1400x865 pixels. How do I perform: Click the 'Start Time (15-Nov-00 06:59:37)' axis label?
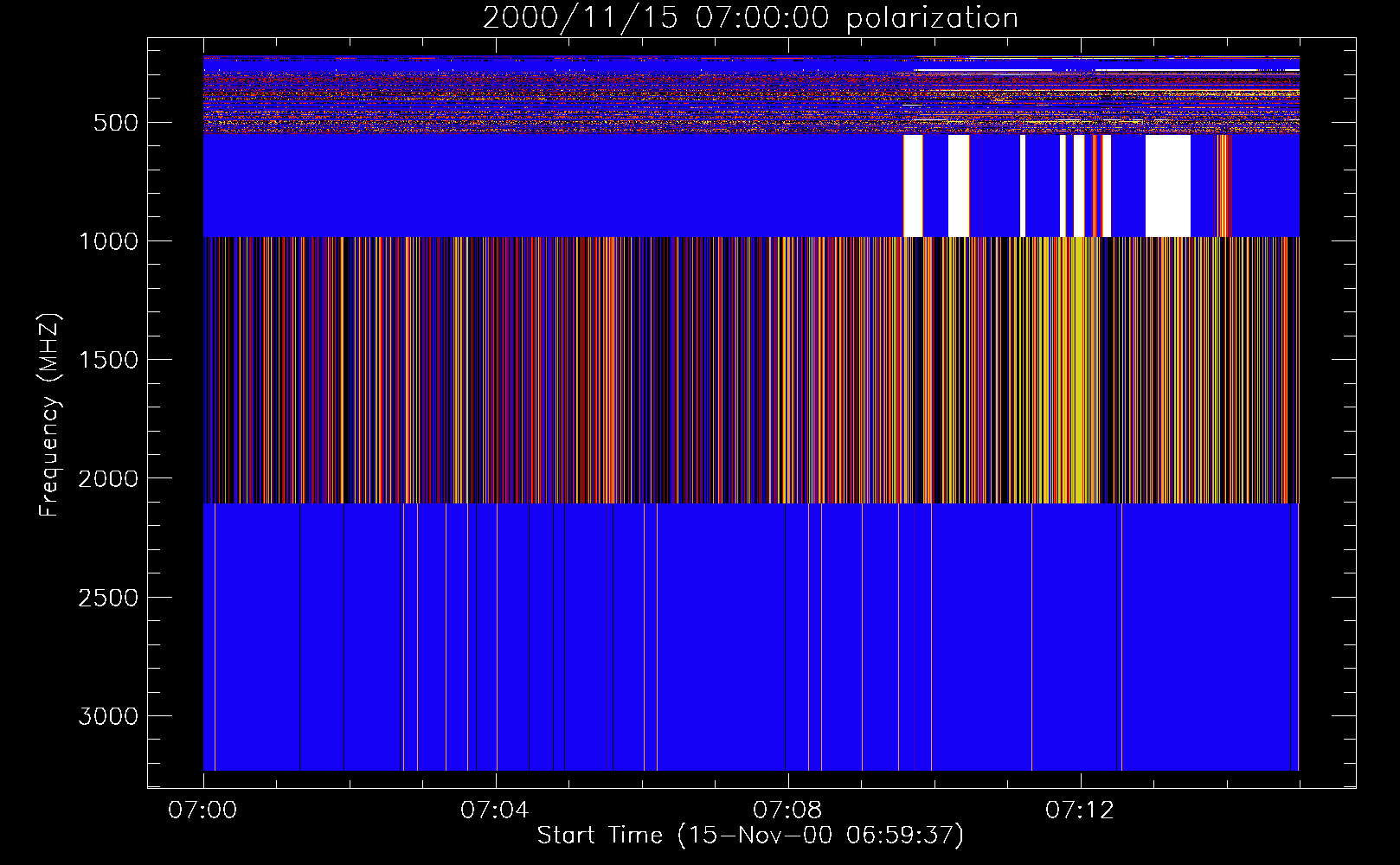750,836
